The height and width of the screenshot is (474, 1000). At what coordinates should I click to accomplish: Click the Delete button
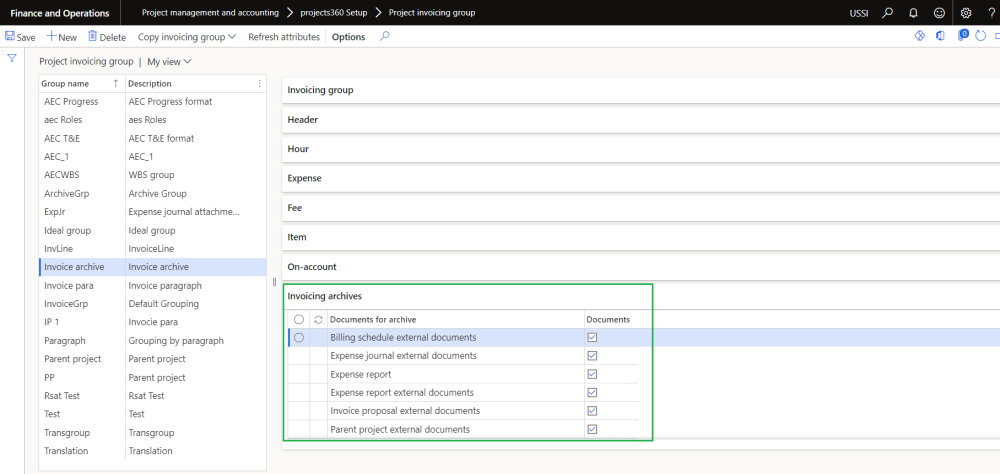(106, 37)
